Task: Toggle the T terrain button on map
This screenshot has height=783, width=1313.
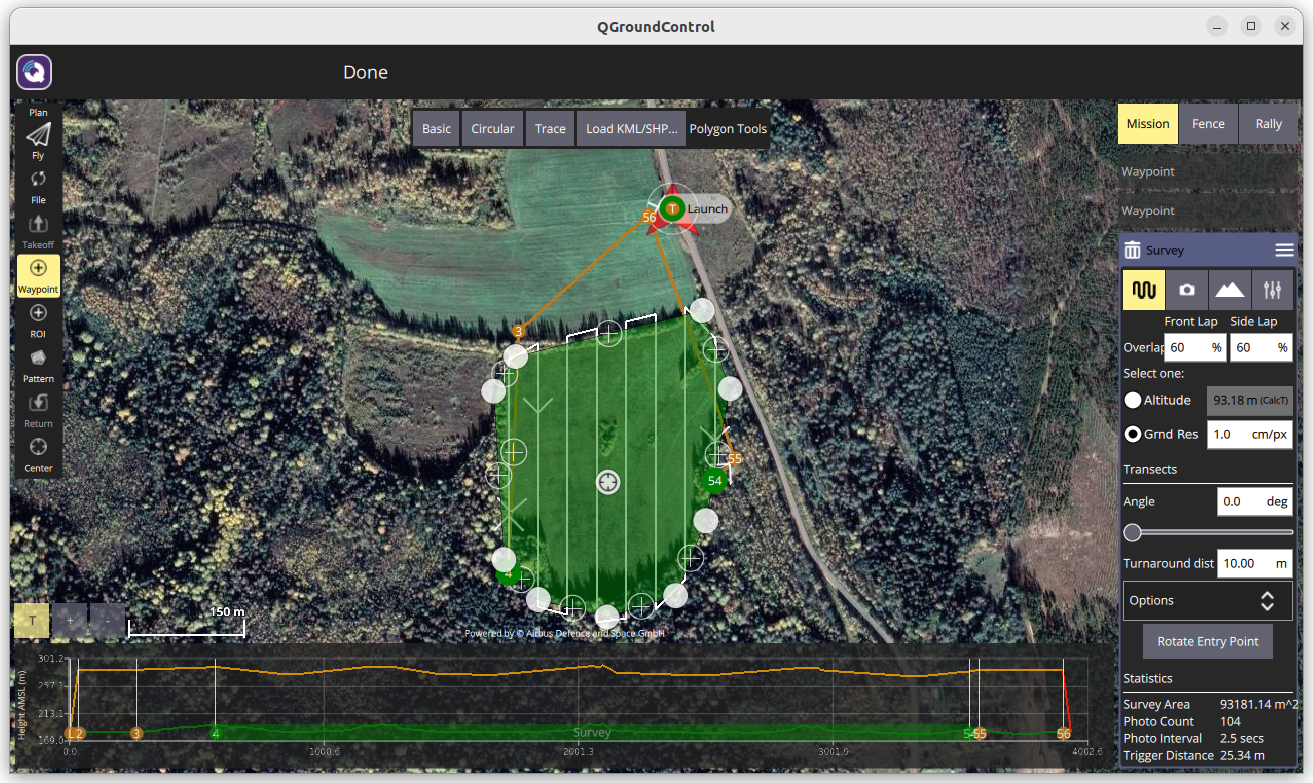Action: coord(32,621)
